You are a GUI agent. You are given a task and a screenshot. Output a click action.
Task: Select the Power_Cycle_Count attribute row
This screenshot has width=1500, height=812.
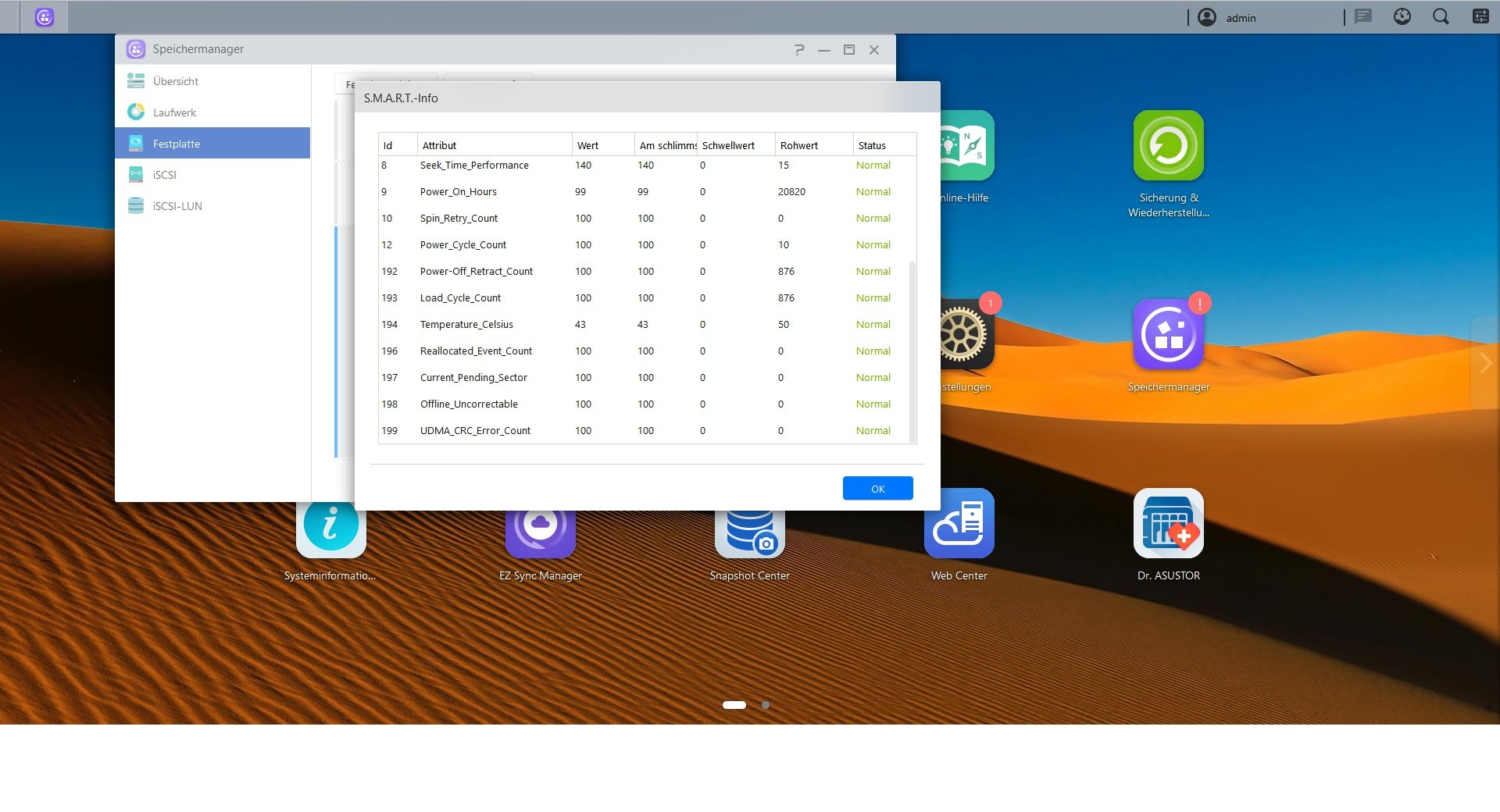point(644,245)
